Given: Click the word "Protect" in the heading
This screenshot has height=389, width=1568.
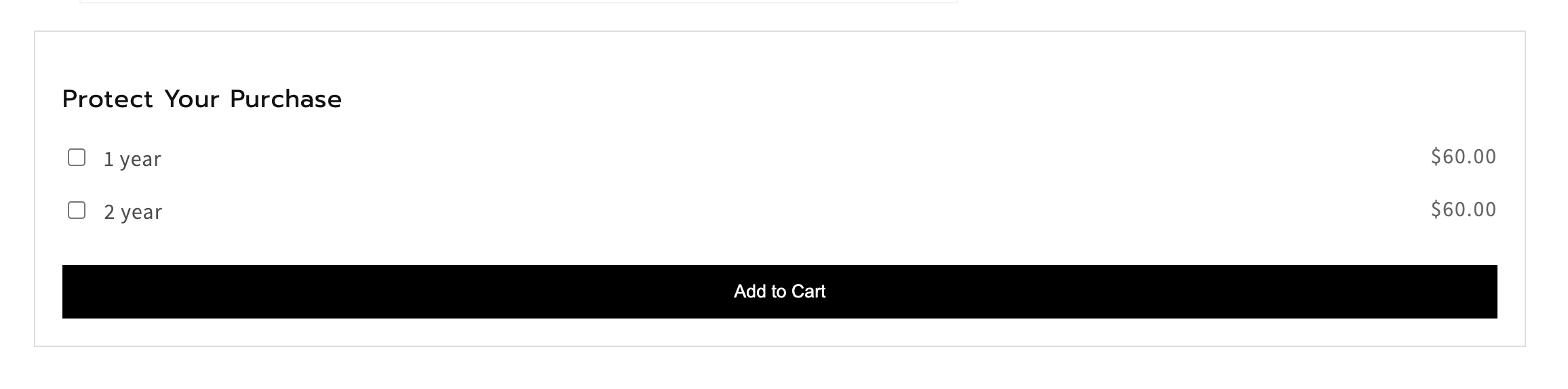Looking at the screenshot, I should [108, 100].
